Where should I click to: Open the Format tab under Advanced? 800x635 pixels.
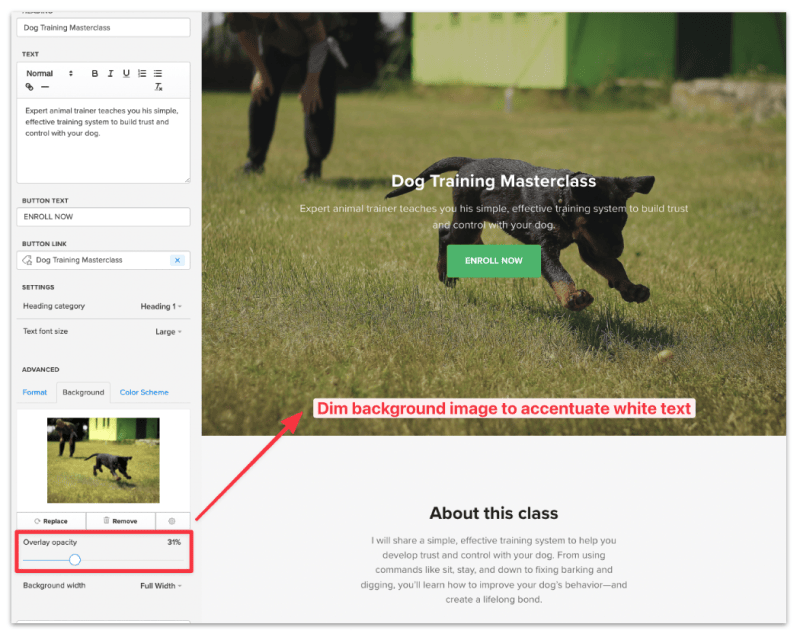(x=34, y=392)
